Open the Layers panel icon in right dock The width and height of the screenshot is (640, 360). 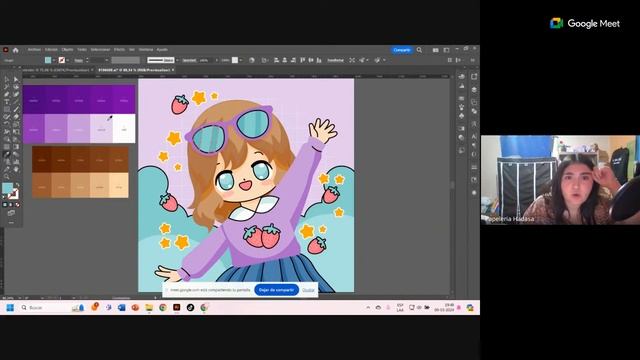[x=474, y=89]
